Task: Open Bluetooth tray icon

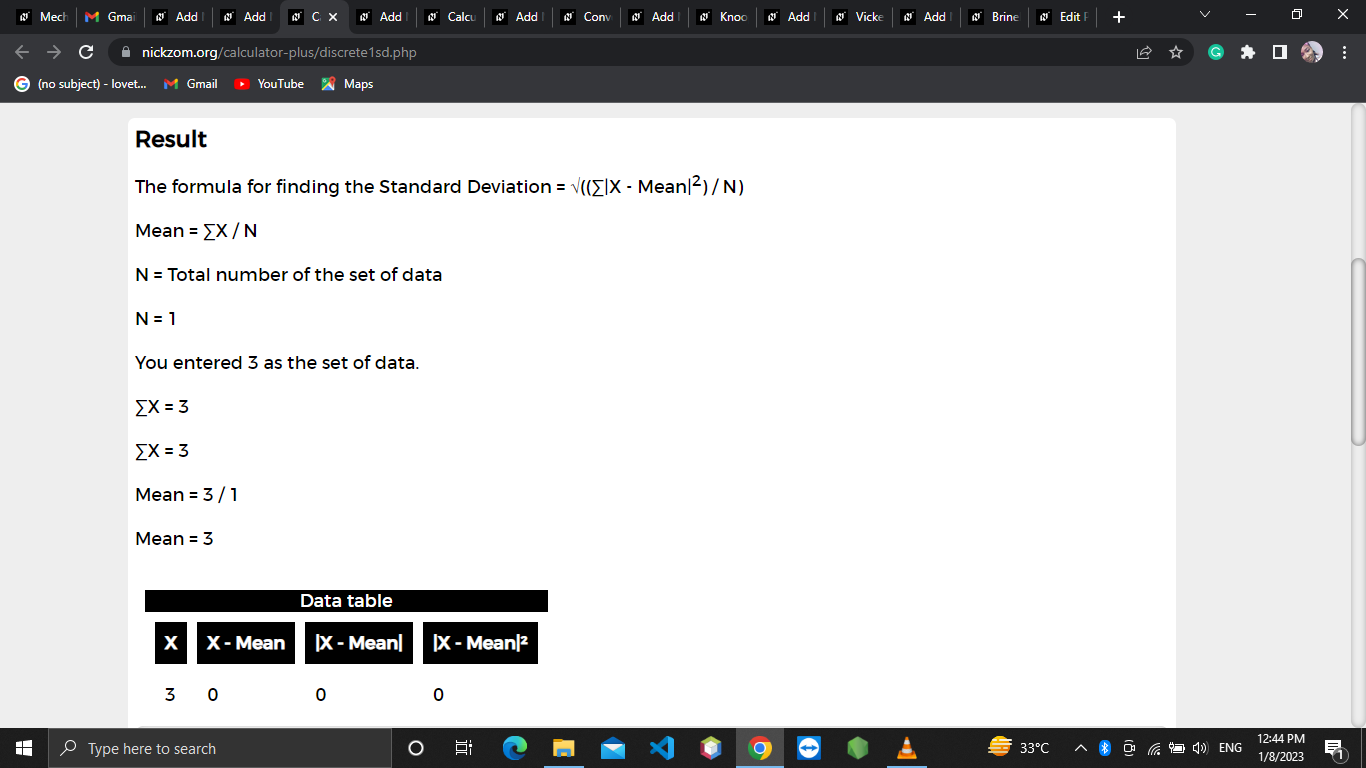Action: (x=1105, y=748)
